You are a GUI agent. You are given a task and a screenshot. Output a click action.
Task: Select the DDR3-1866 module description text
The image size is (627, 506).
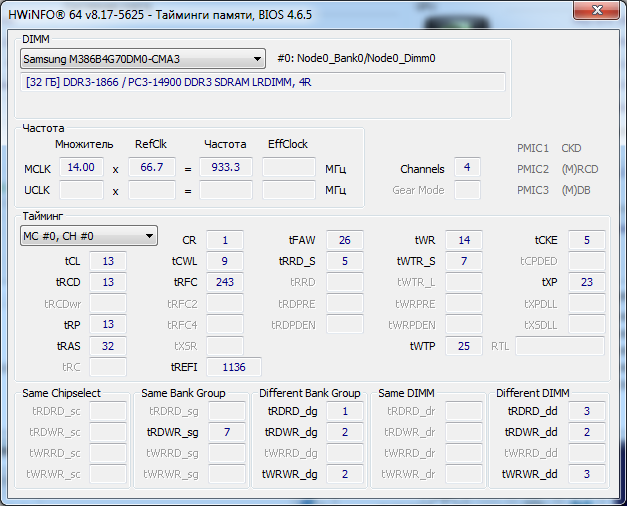click(167, 82)
